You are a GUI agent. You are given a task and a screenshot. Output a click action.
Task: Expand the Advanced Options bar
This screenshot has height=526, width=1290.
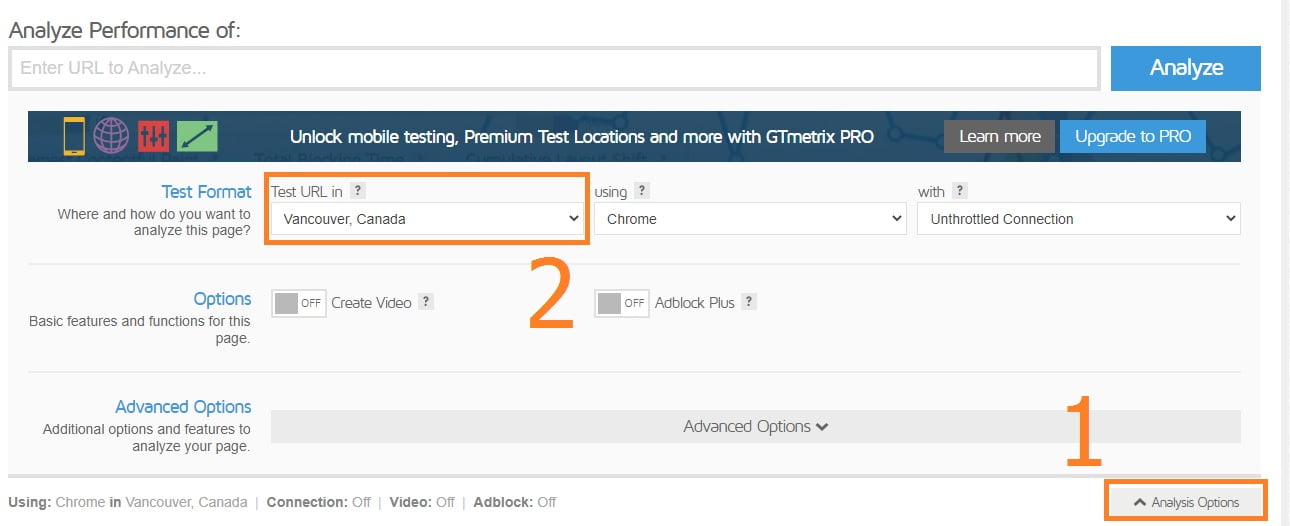(756, 426)
